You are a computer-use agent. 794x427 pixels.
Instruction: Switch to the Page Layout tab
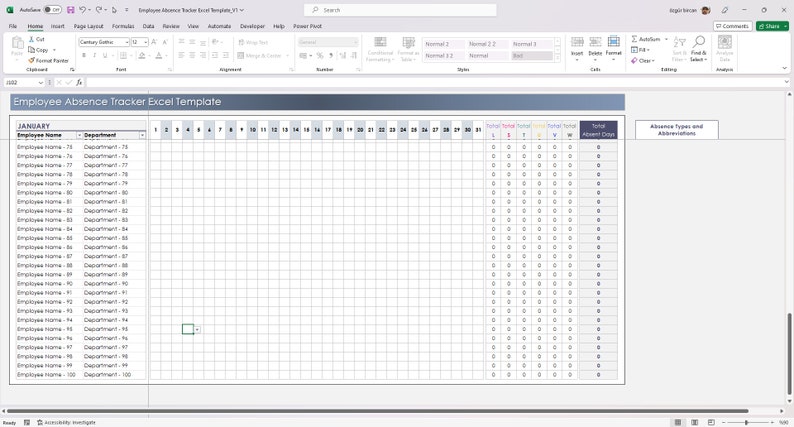[88, 26]
